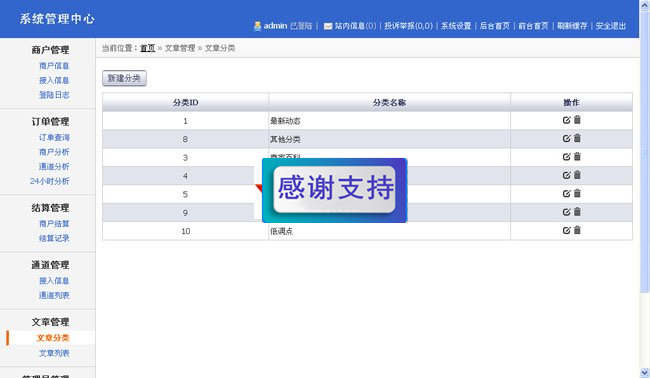The height and width of the screenshot is (378, 650).
Task: Open 商户结算 under 结算管理
Action: tap(54, 223)
